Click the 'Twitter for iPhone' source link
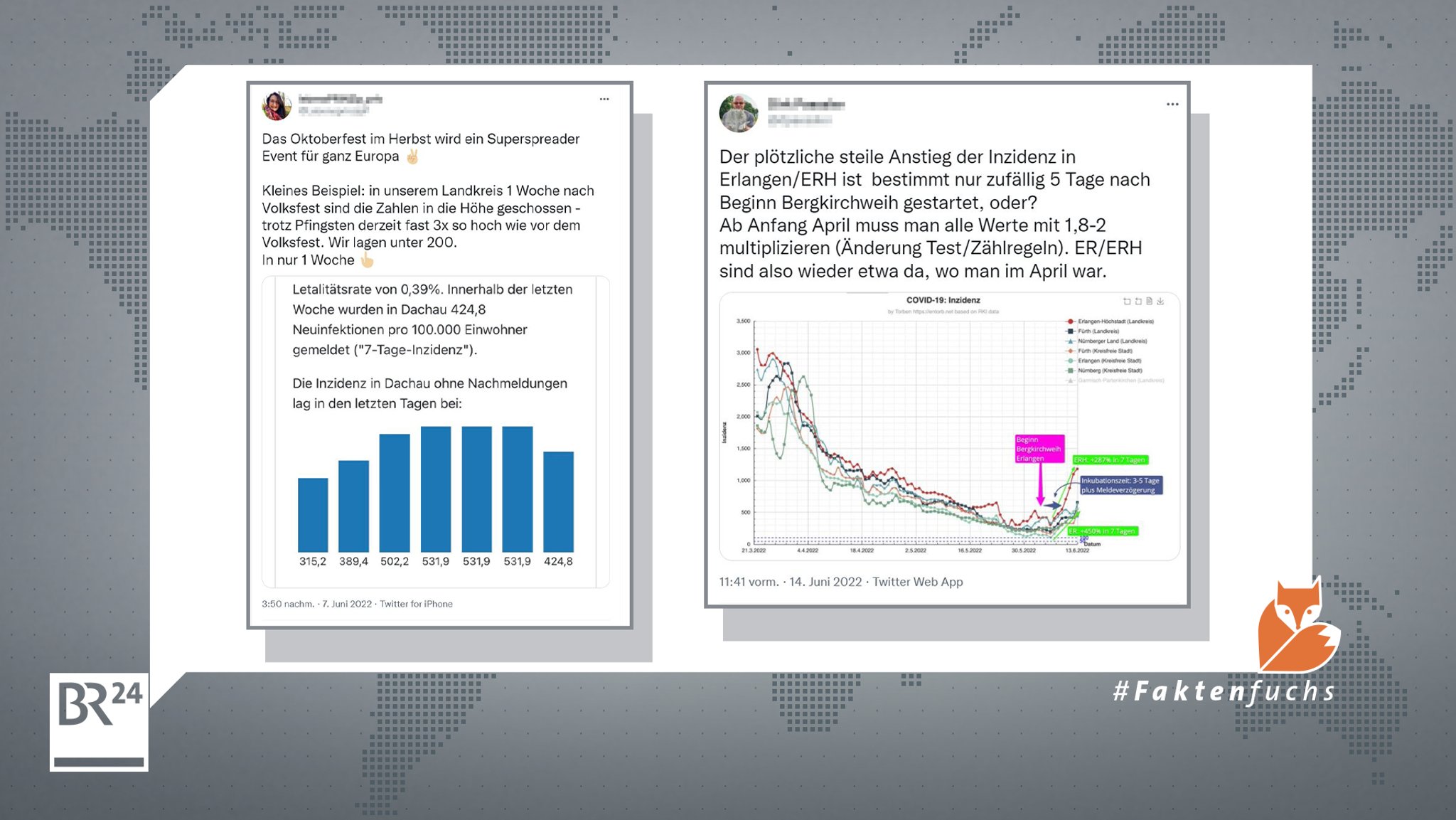 [x=416, y=604]
